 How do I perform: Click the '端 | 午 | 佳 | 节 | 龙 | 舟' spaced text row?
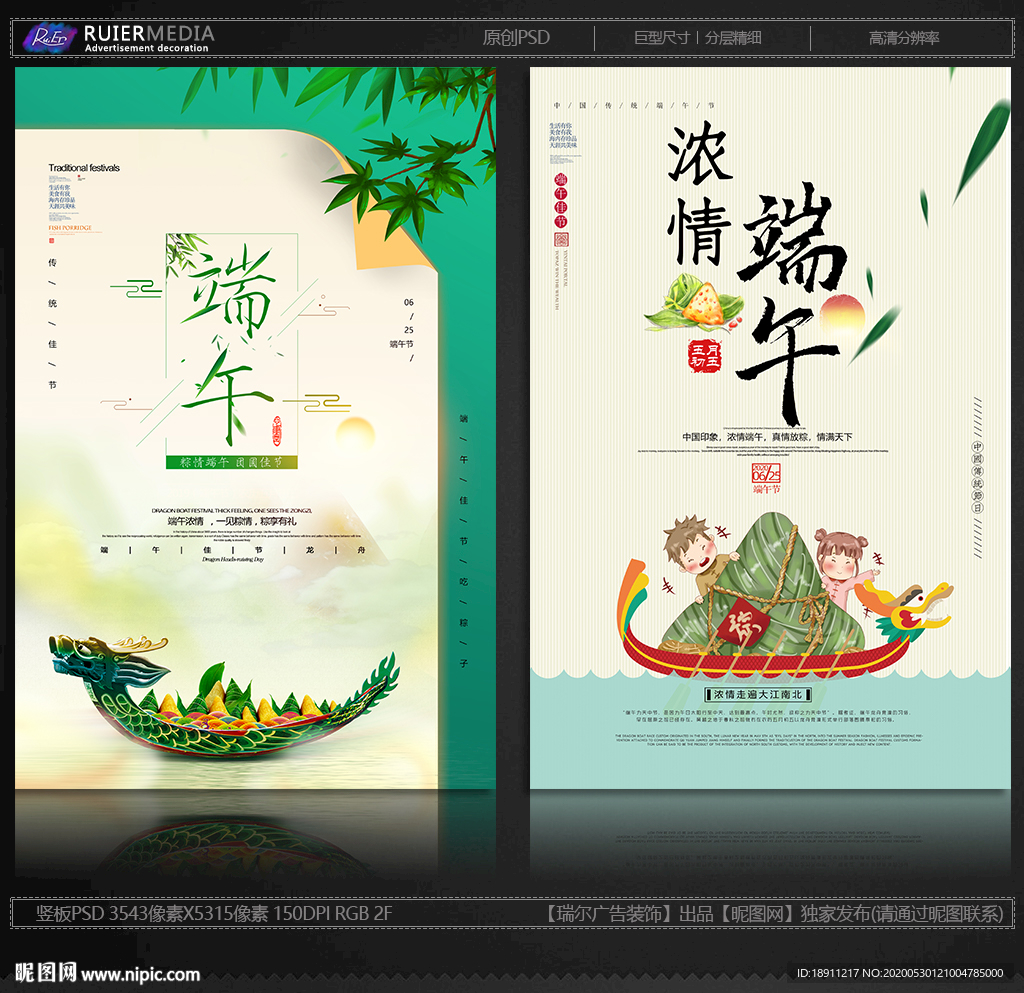pyautogui.click(x=232, y=550)
